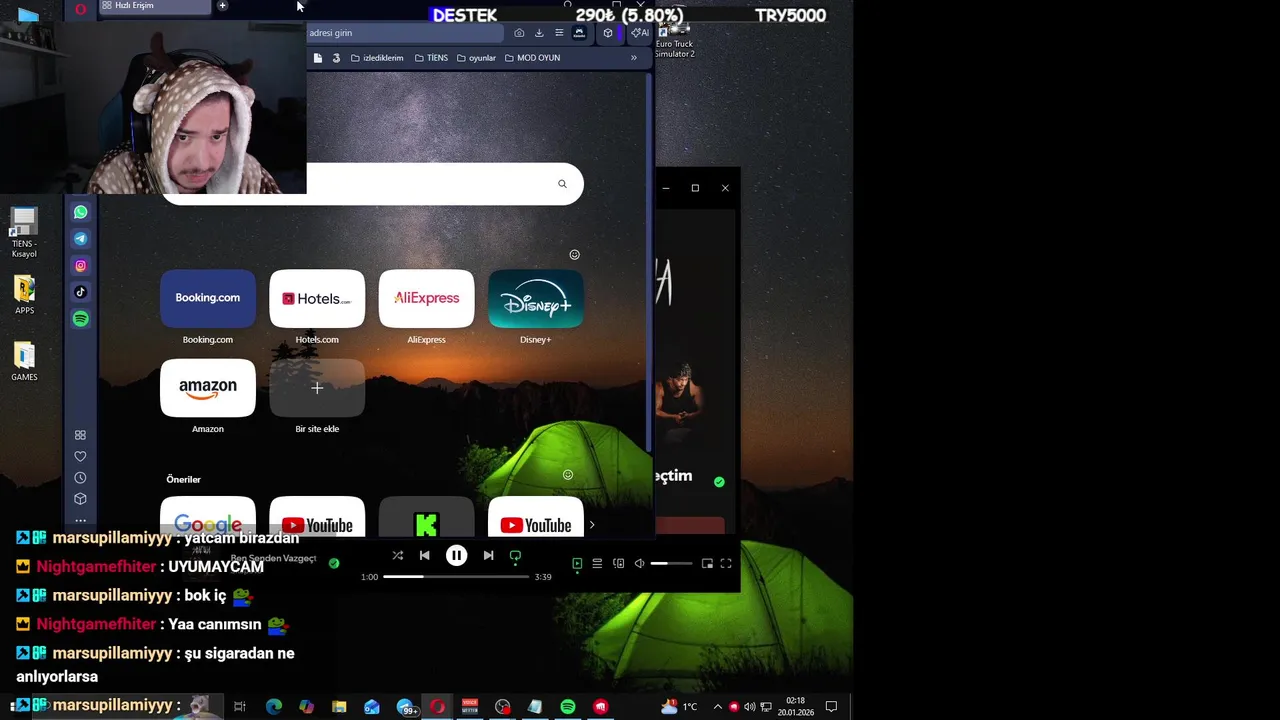Seek in the Spotify progress bar
This screenshot has height=720, width=1280.
[456, 577]
